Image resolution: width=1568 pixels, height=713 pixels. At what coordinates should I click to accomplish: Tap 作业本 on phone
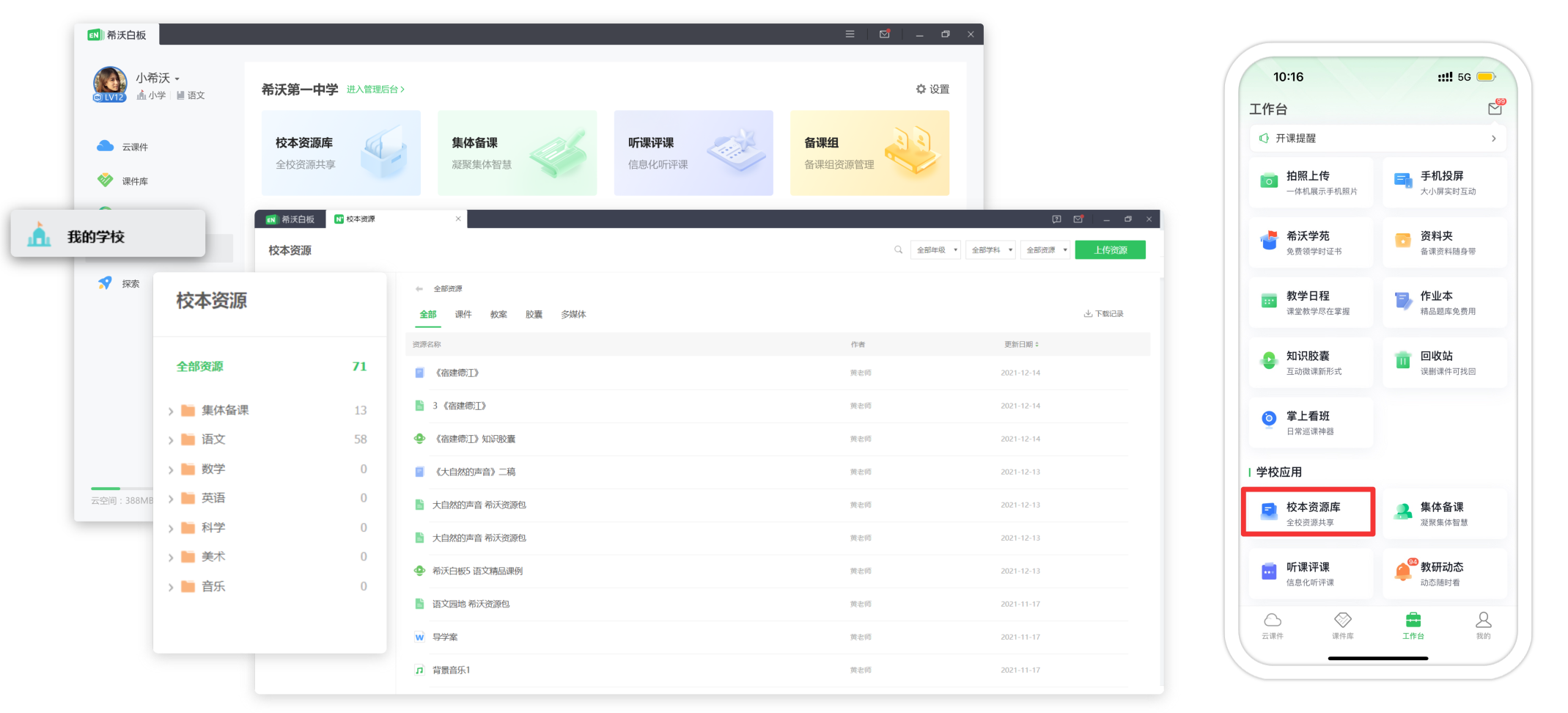click(x=1445, y=302)
